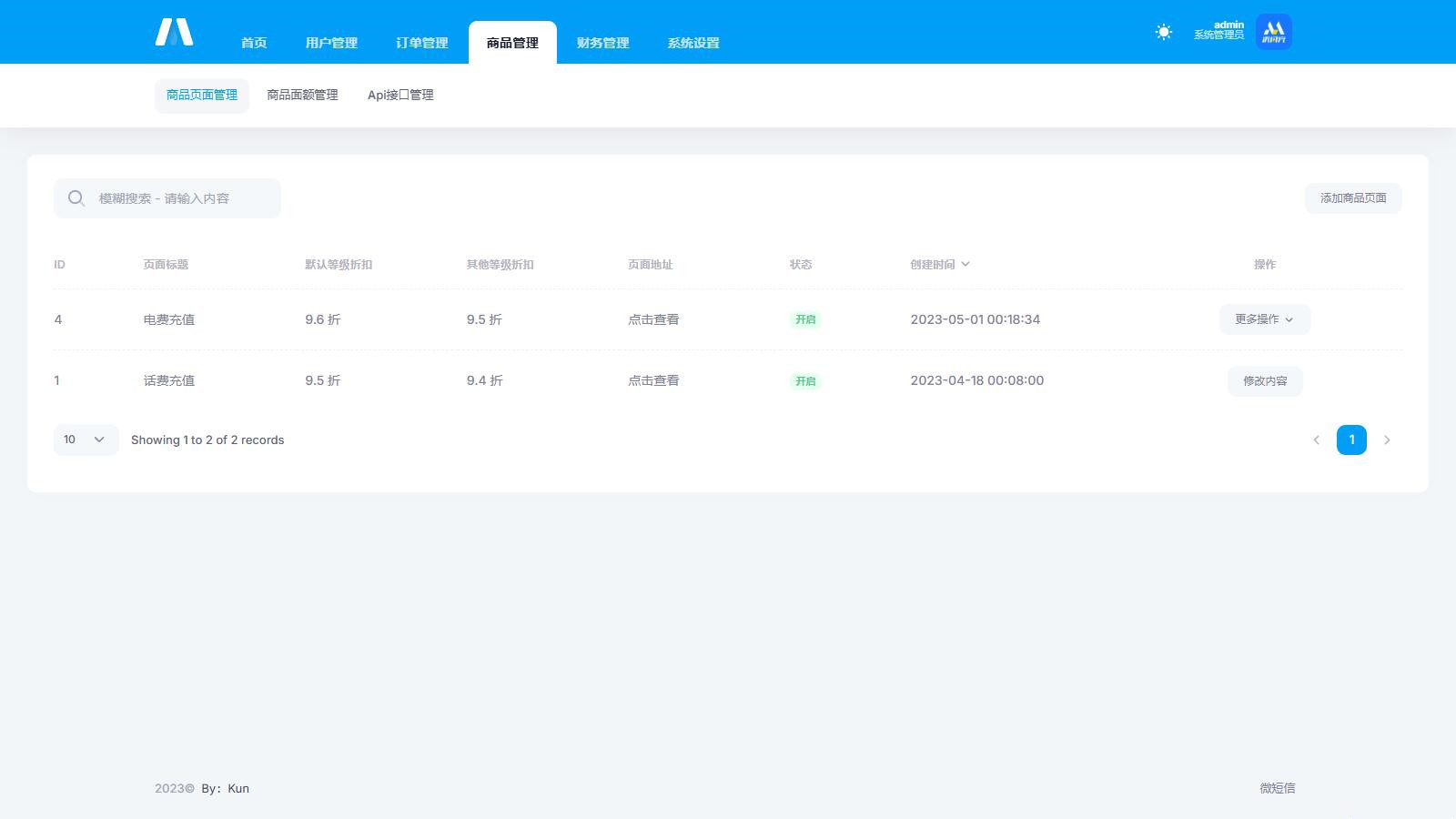Expand 更多操作 dropdown for 电费充值
The height and width of the screenshot is (819, 1456).
(x=1264, y=319)
